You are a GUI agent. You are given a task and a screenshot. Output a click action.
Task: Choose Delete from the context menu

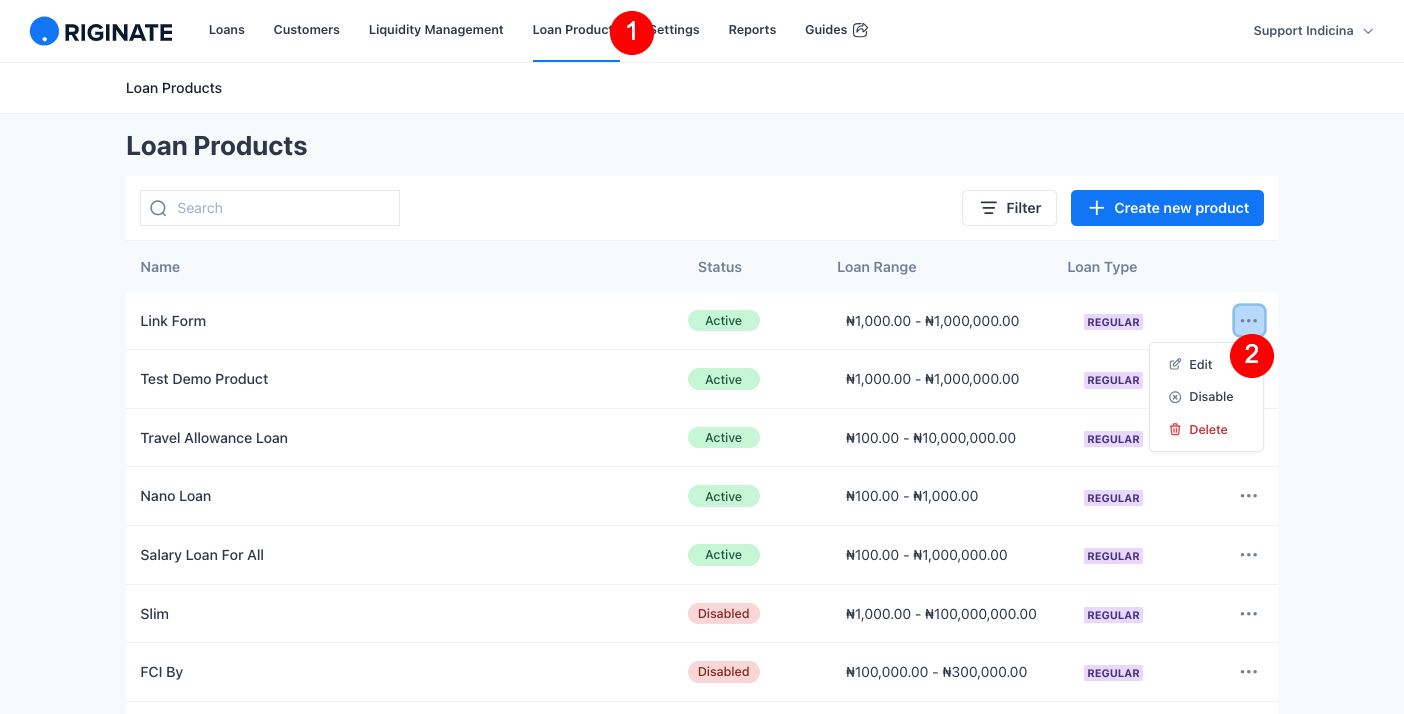tap(1206, 430)
